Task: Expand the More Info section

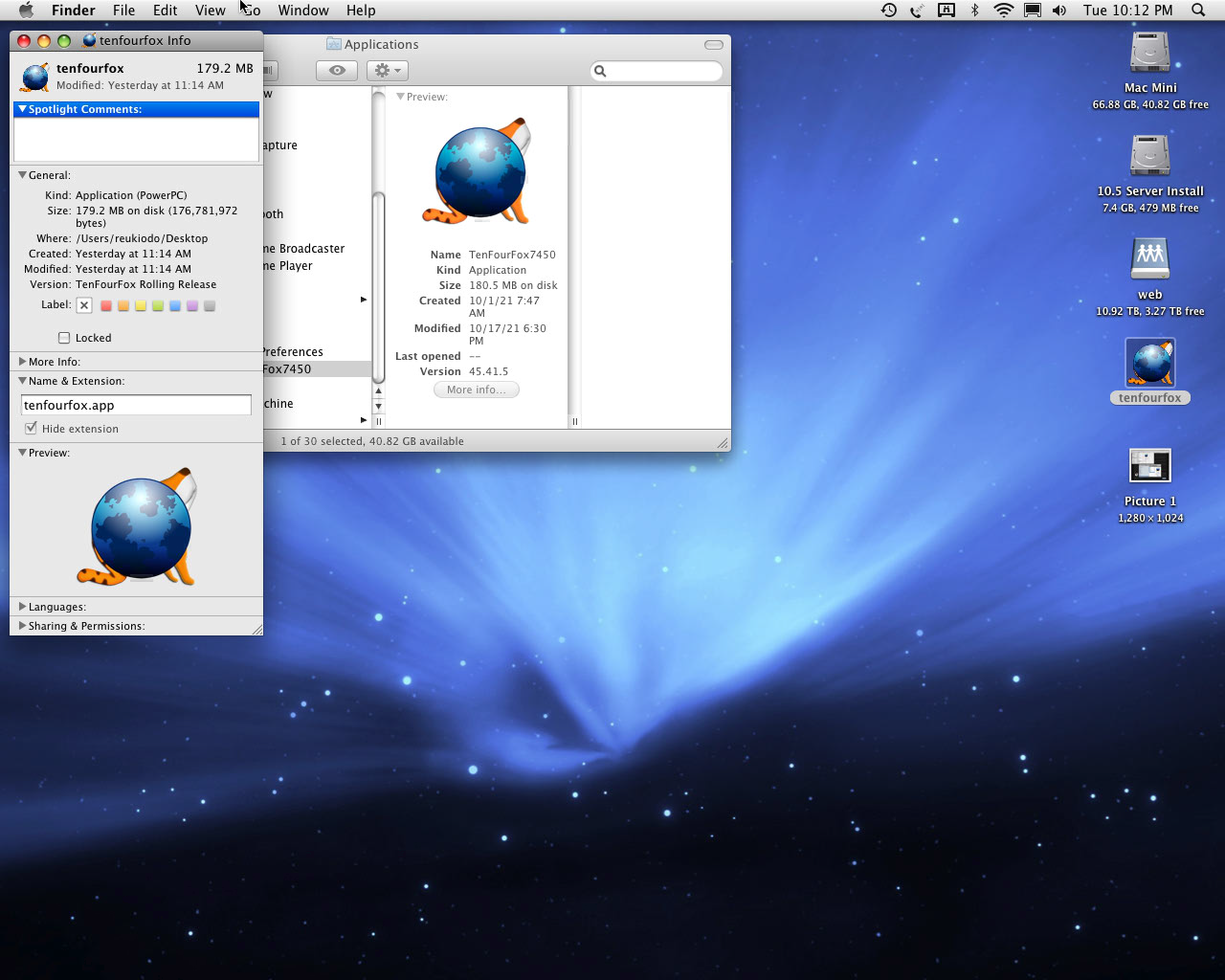Action: [x=22, y=362]
